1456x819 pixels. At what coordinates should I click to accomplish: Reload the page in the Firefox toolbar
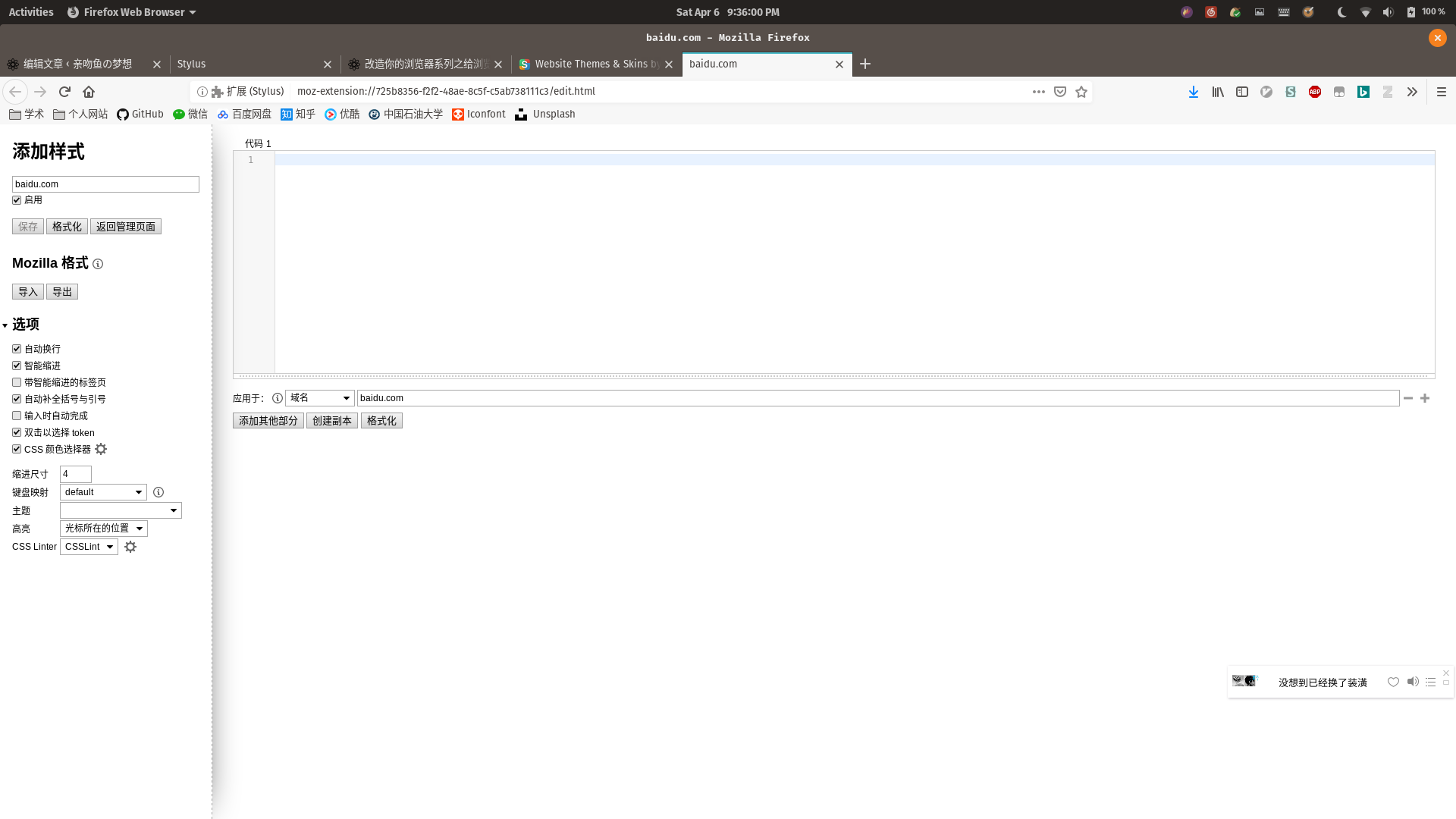point(64,92)
